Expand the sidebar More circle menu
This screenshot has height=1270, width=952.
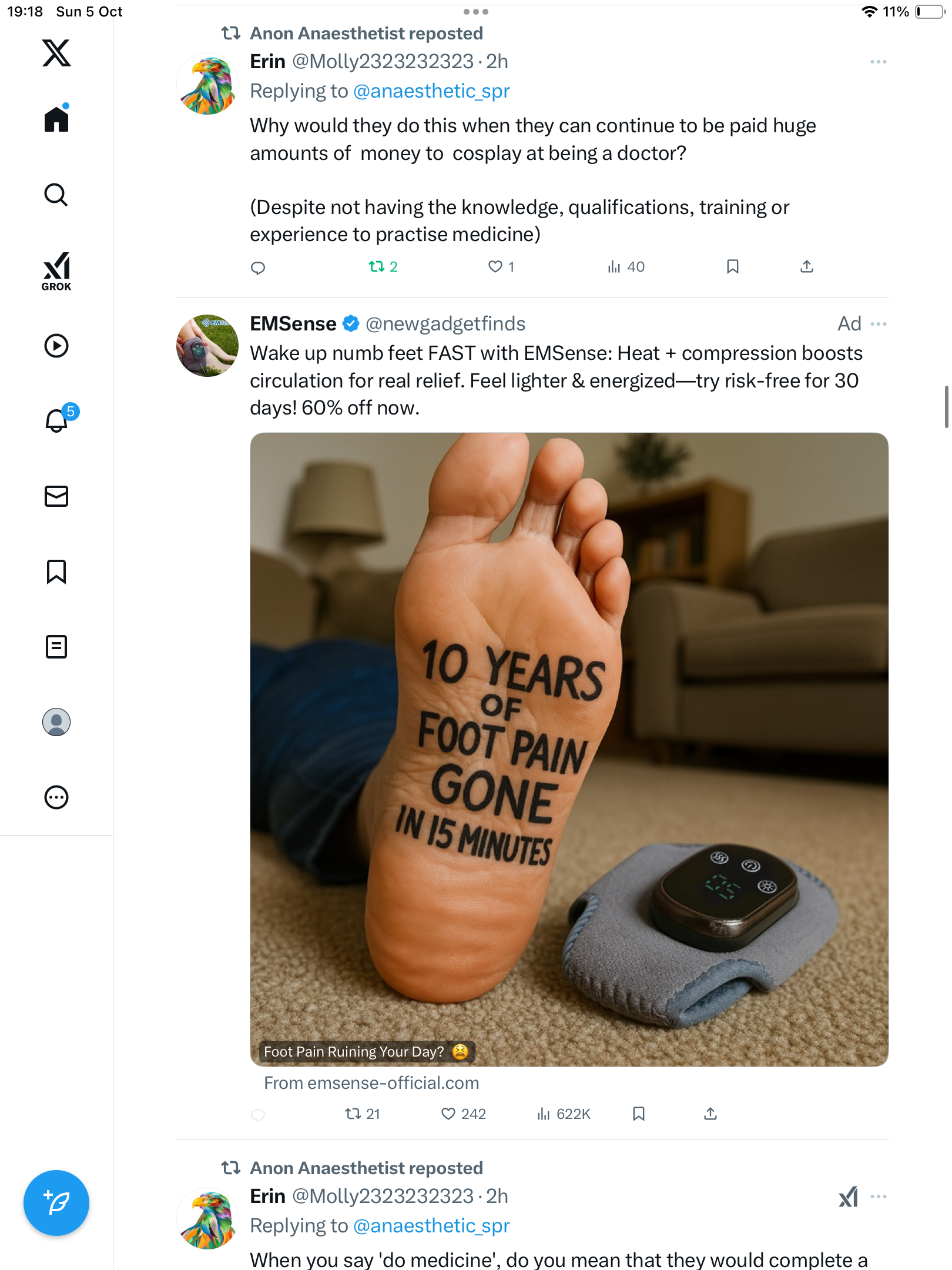tap(56, 797)
